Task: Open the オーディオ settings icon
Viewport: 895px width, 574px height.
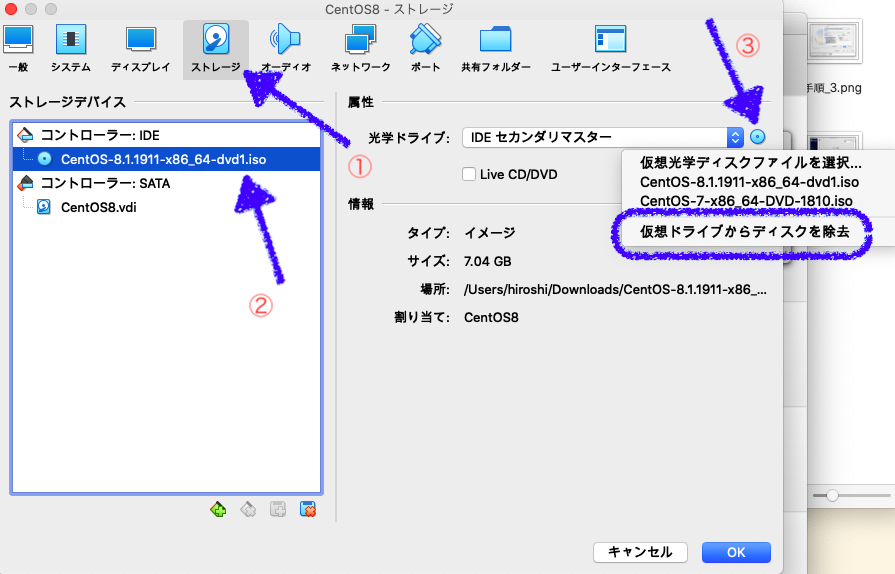Action: click(x=286, y=49)
